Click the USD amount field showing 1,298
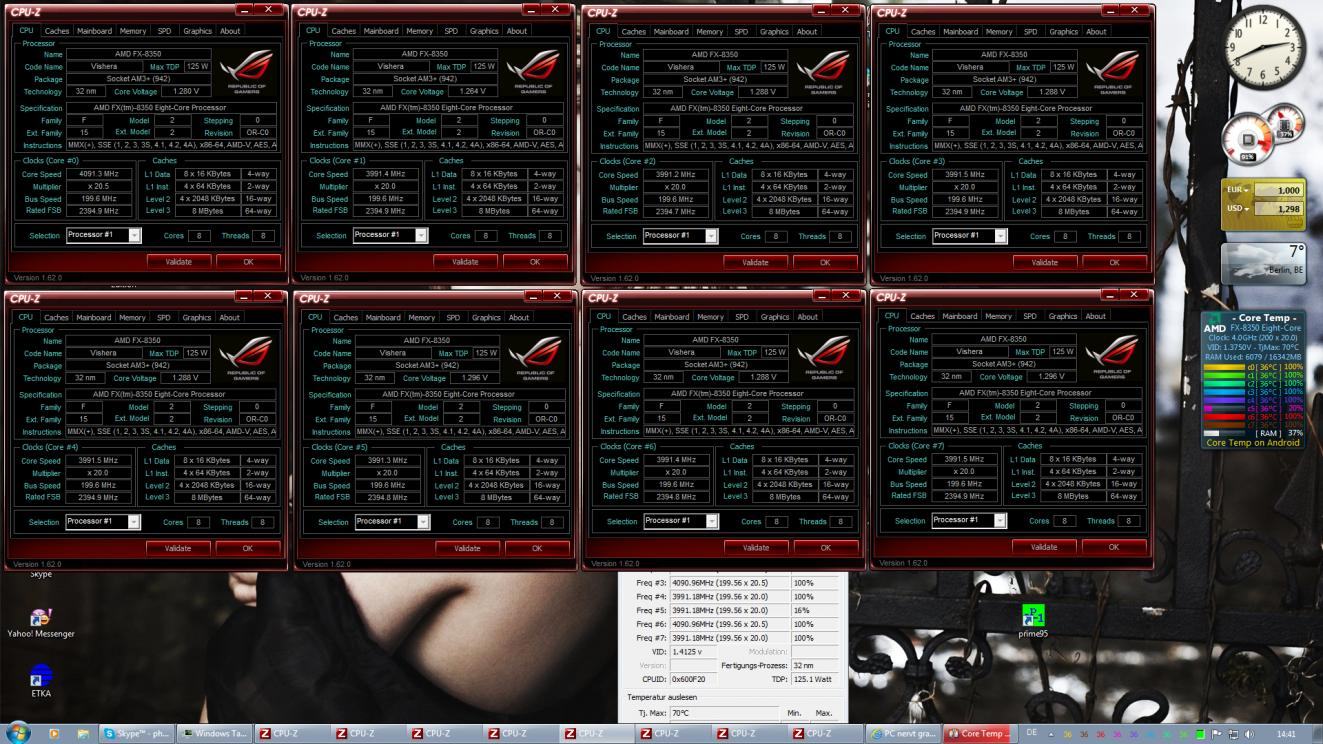This screenshot has height=744, width=1323. 1279,209
